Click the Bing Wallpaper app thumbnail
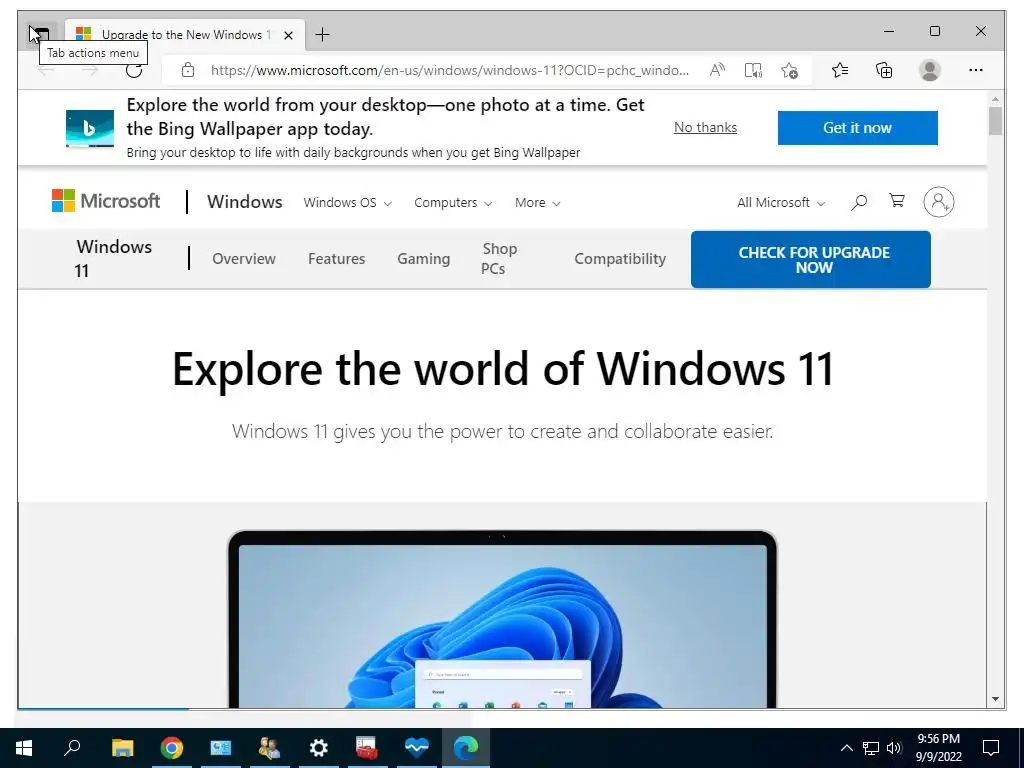This screenshot has width=1024, height=768. (90, 129)
